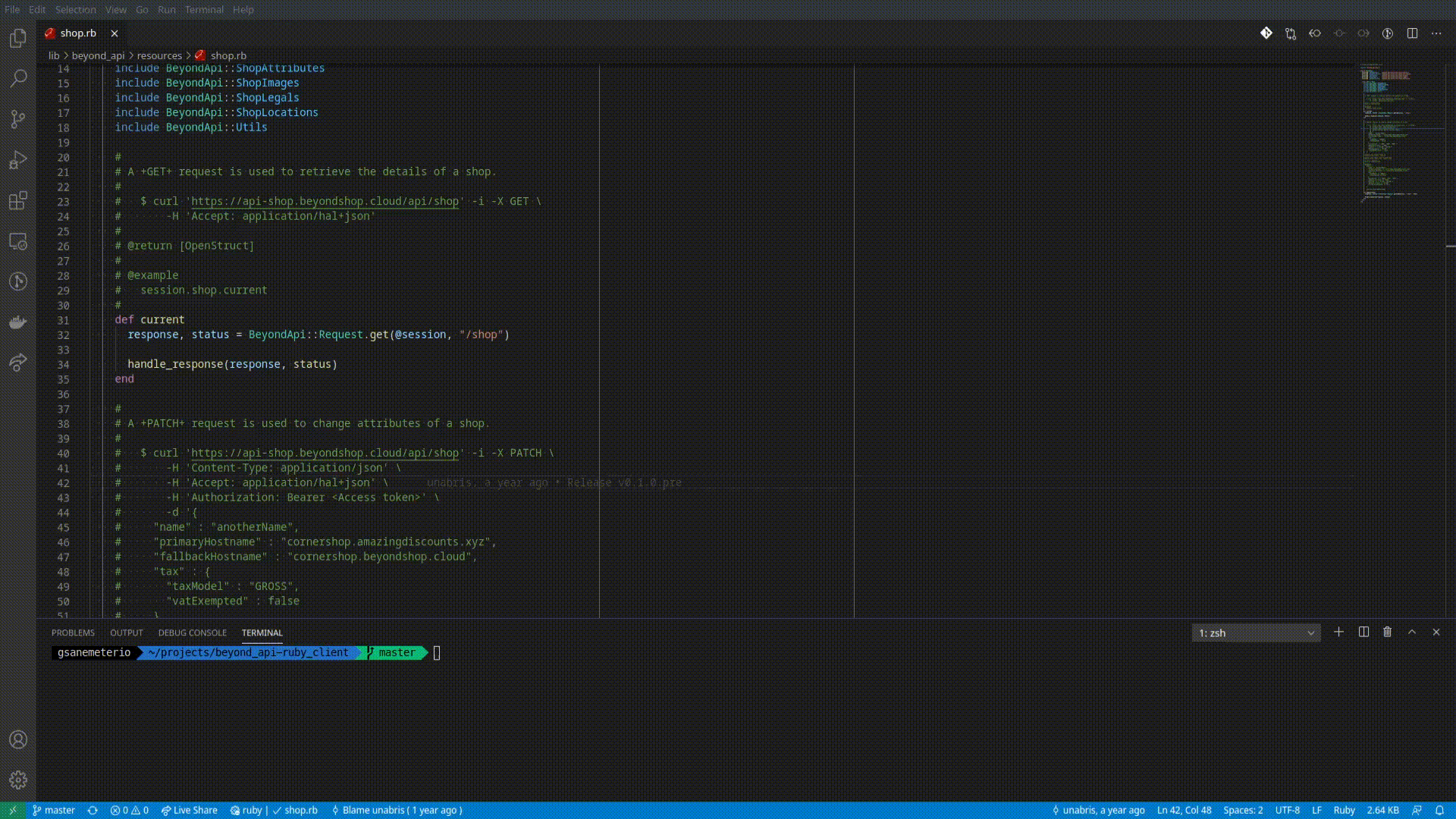This screenshot has height=819, width=1456.
Task: Click the Run menu in menu bar
Action: click(166, 9)
